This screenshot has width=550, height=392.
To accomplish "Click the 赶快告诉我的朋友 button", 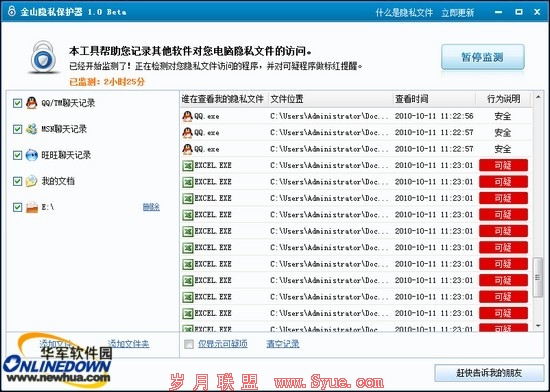I will coord(489,373).
